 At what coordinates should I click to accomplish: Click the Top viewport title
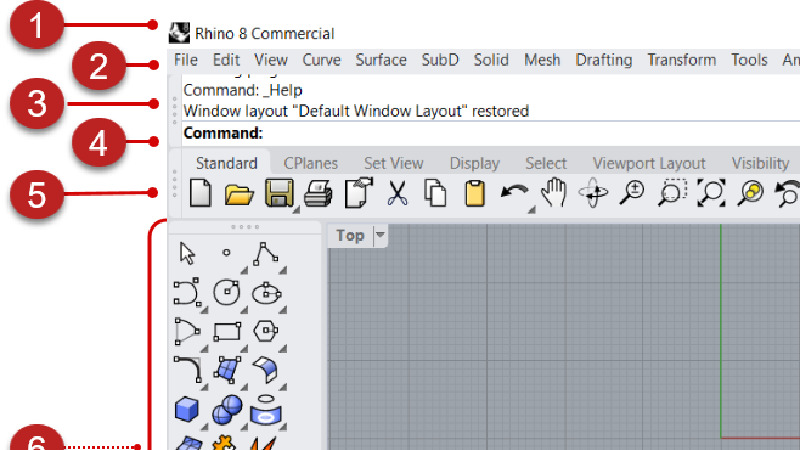[x=350, y=236]
